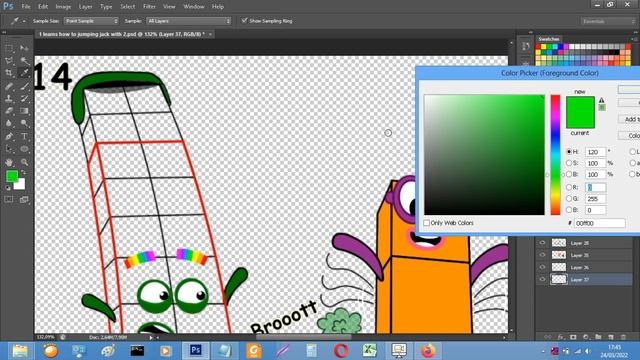
Task: Open Photoshop from the Windows taskbar
Action: (196, 351)
